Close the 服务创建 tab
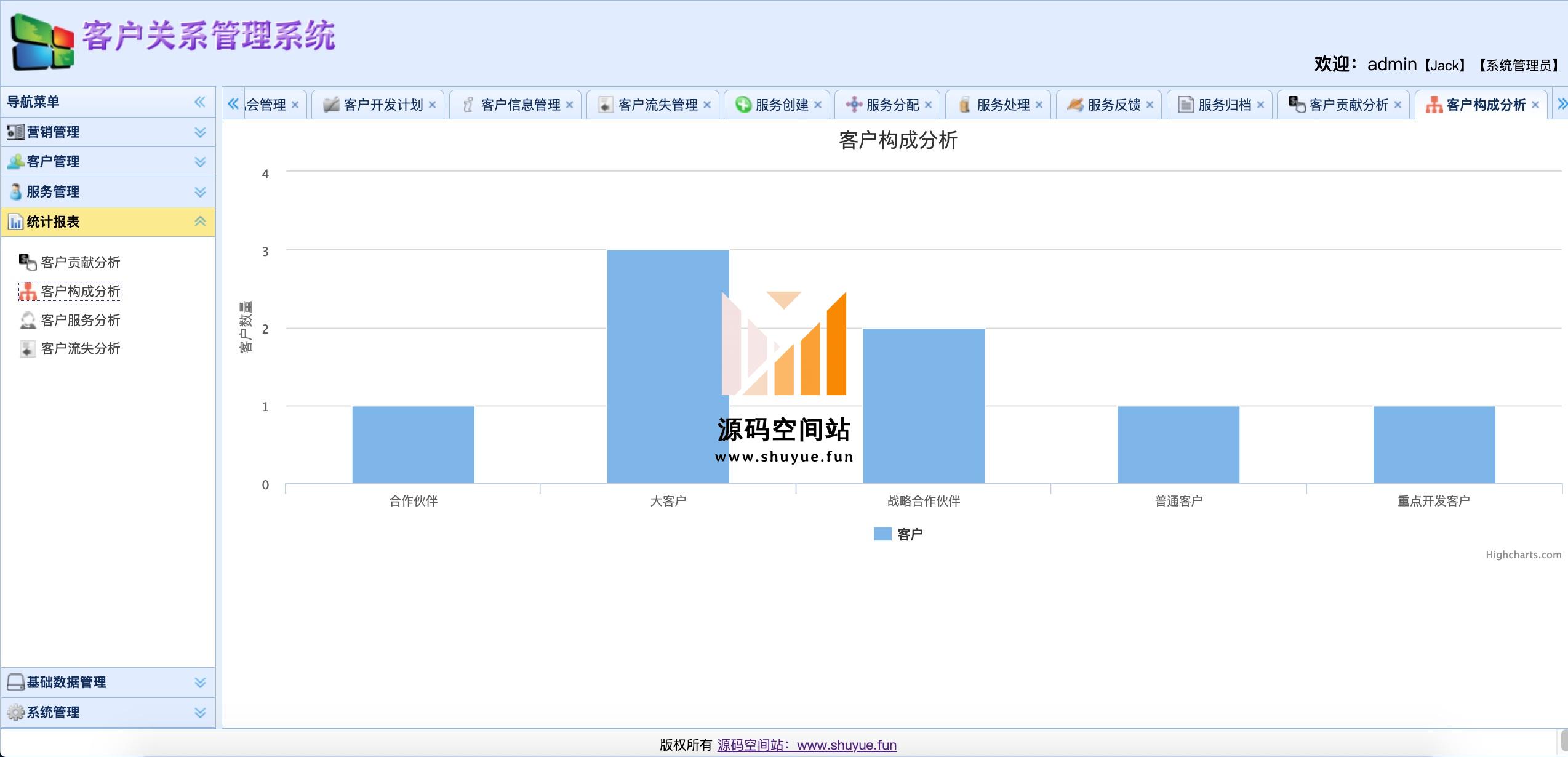 [x=818, y=105]
